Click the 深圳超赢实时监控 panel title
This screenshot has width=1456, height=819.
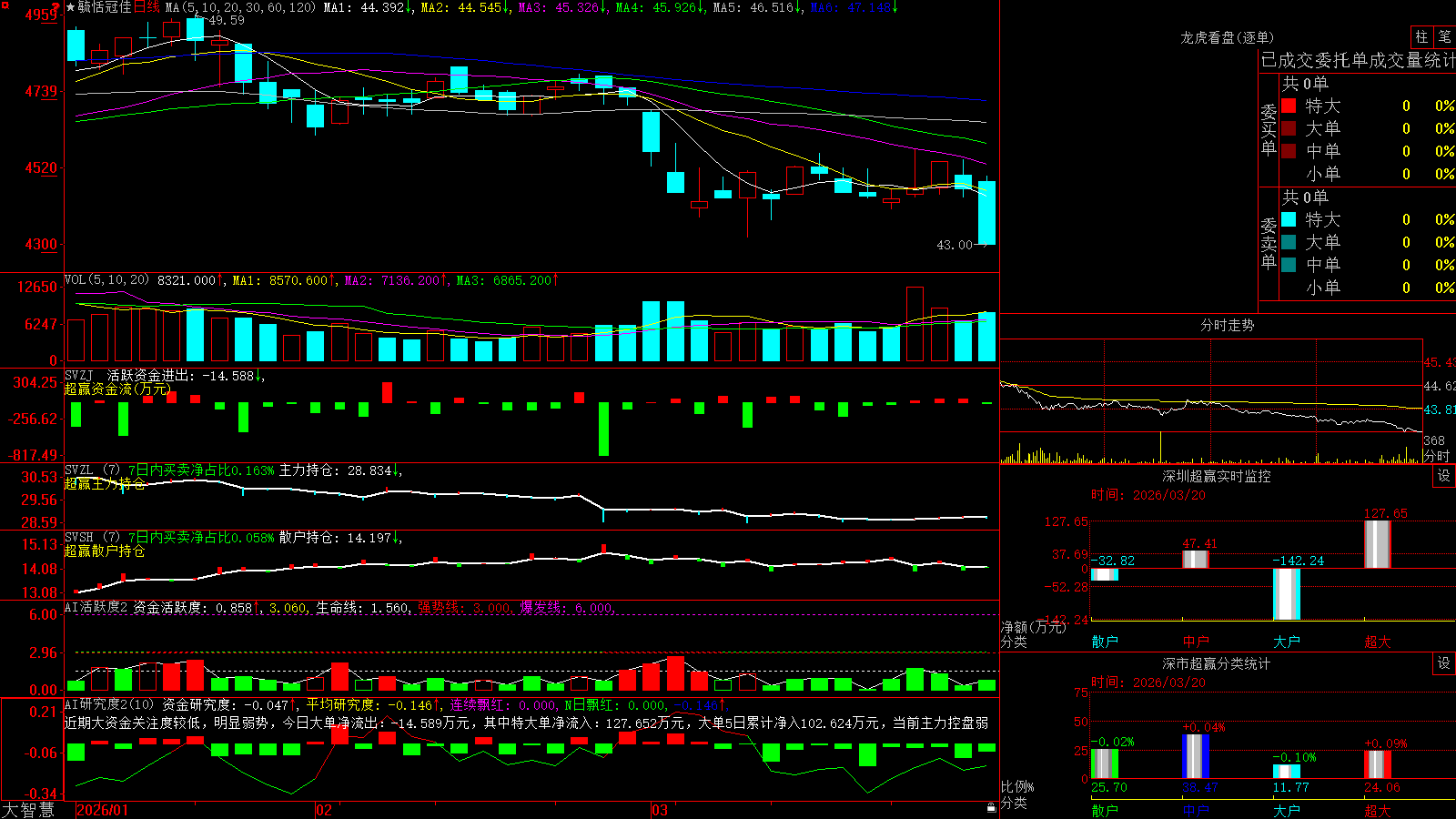click(1217, 476)
